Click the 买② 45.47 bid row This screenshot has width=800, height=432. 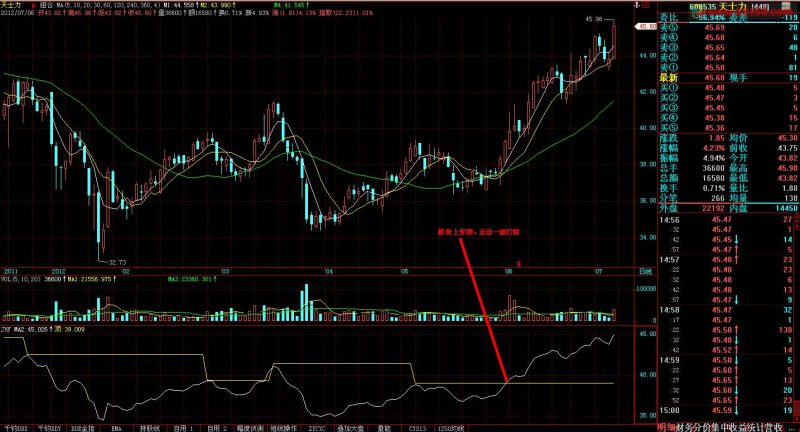[728, 98]
